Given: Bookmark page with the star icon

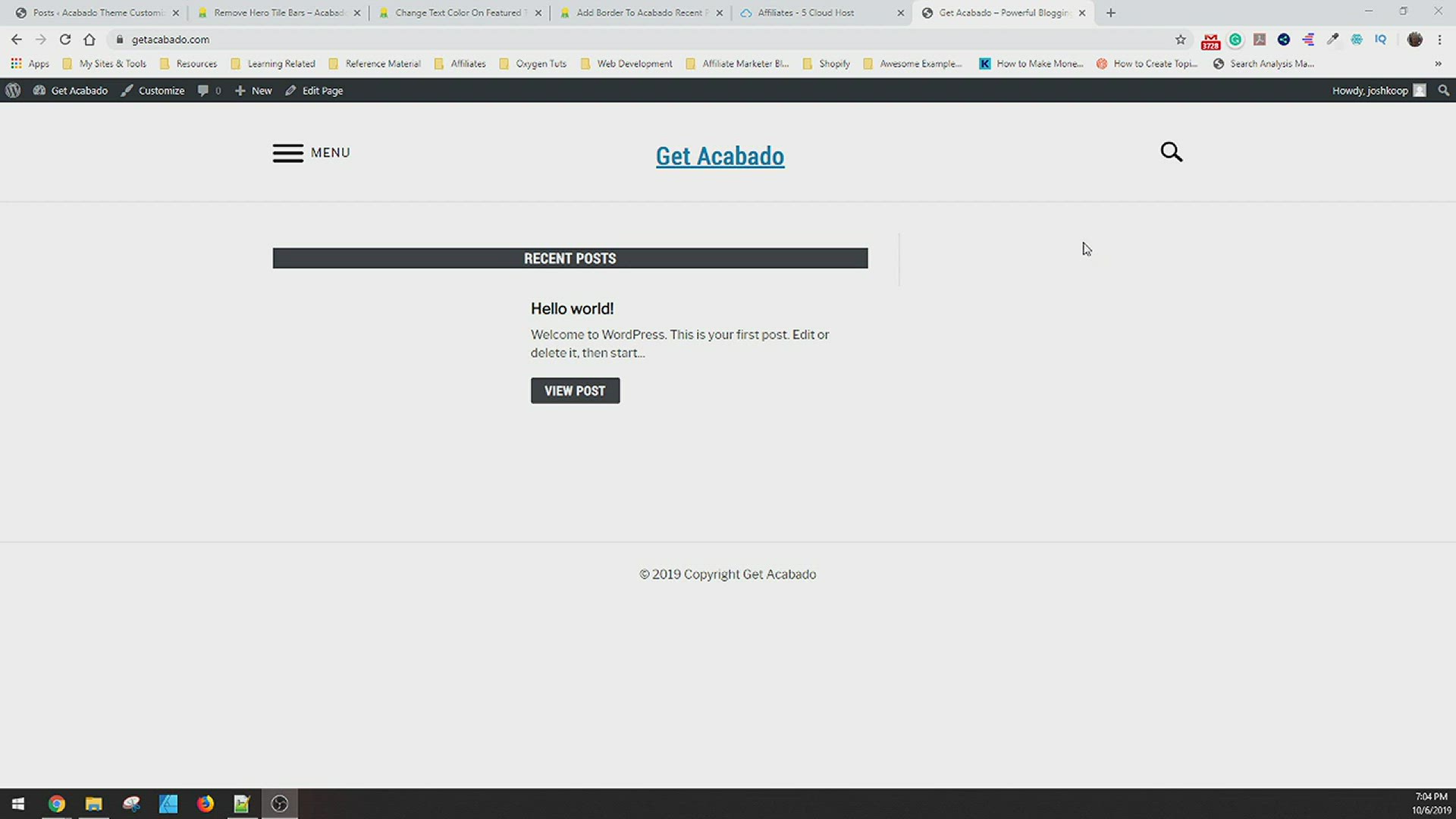Looking at the screenshot, I should (x=1181, y=39).
